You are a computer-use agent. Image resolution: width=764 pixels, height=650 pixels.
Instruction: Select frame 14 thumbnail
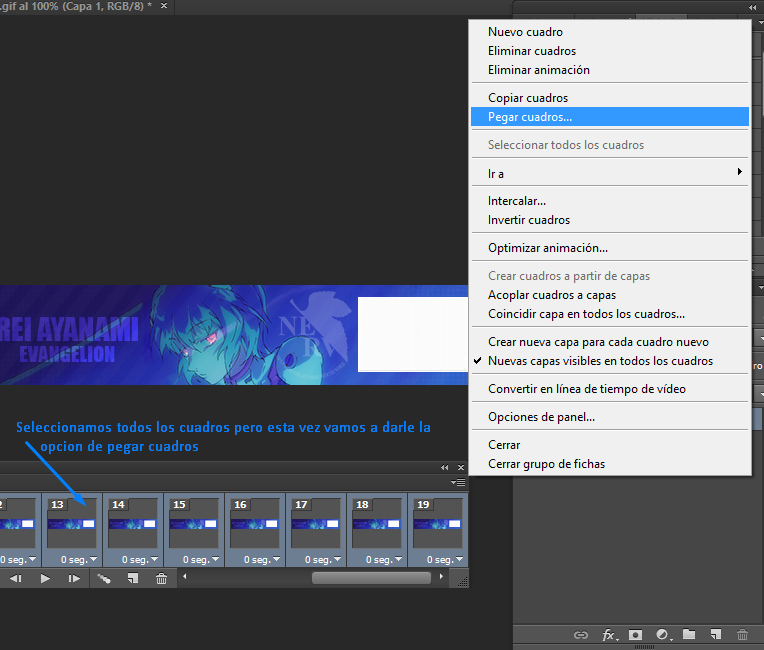pyautogui.click(x=133, y=524)
